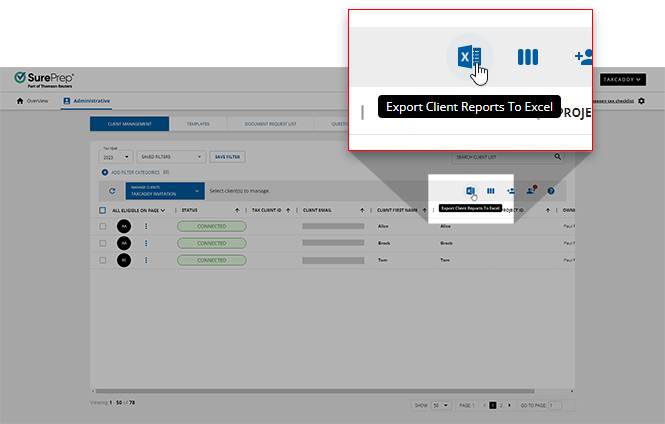Open the three-dot menu for Brock
Screen dimensions: 665x424
tap(146, 243)
